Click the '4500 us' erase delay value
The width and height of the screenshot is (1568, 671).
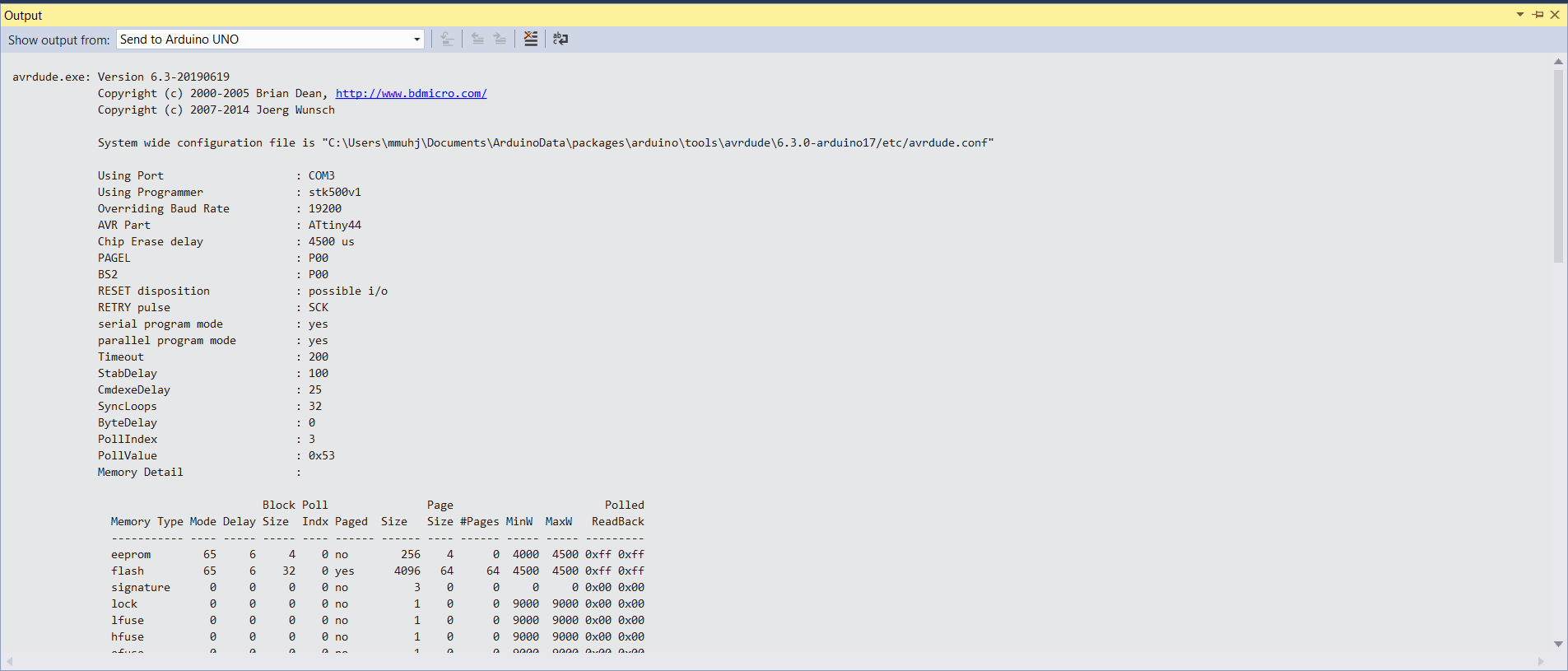point(332,241)
